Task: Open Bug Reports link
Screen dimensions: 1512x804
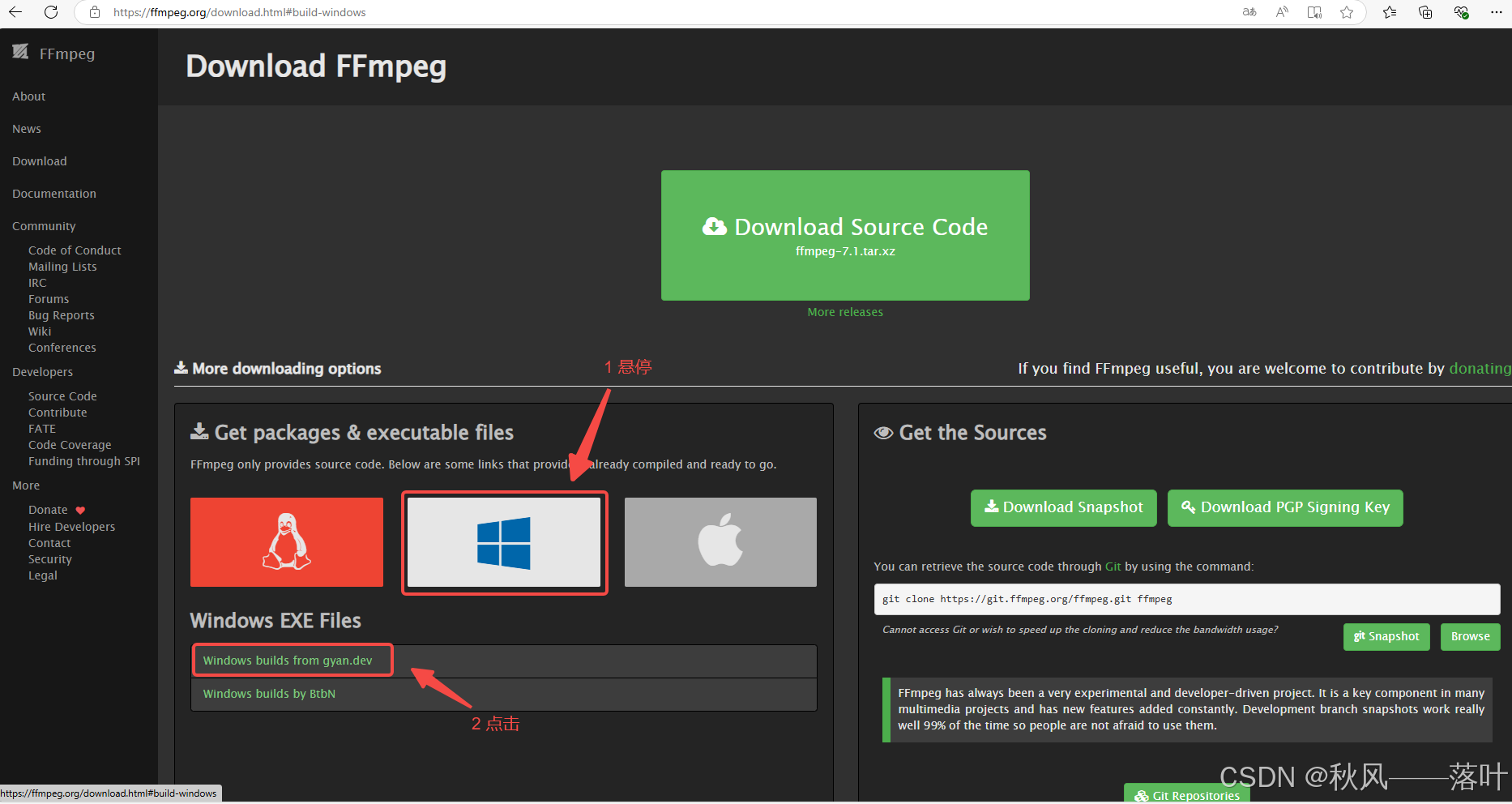Action: (62, 315)
